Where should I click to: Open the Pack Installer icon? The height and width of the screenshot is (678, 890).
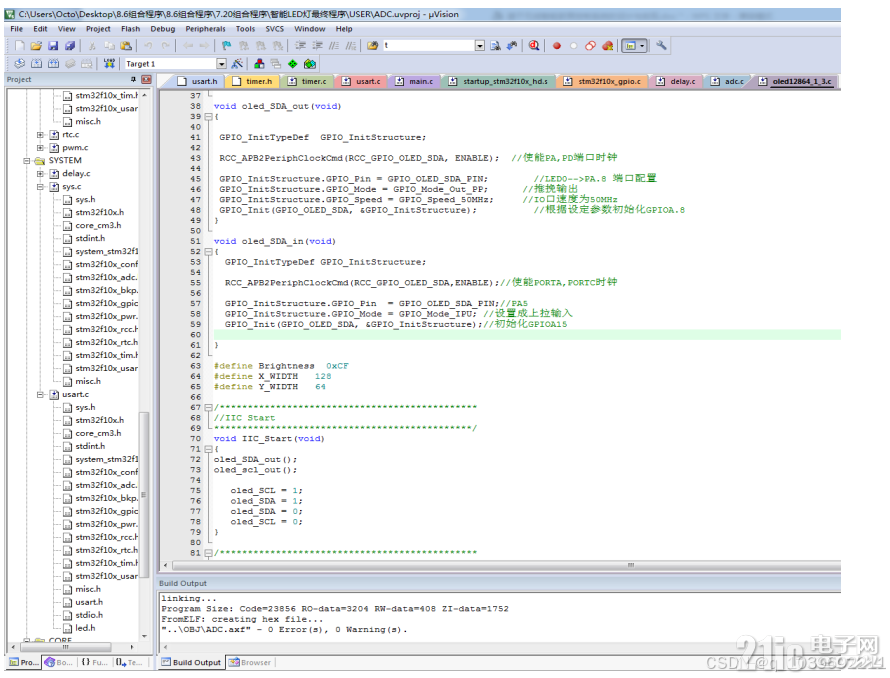(310, 64)
